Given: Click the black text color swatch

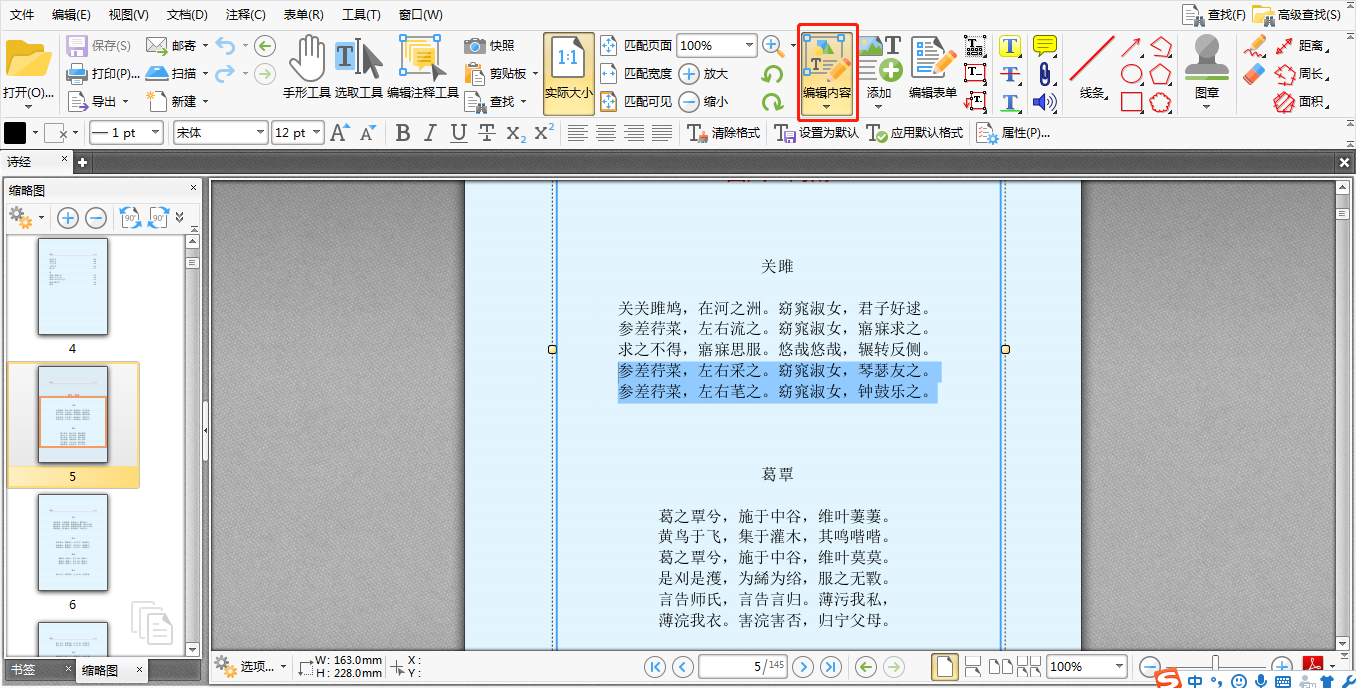Looking at the screenshot, I should pyautogui.click(x=15, y=133).
